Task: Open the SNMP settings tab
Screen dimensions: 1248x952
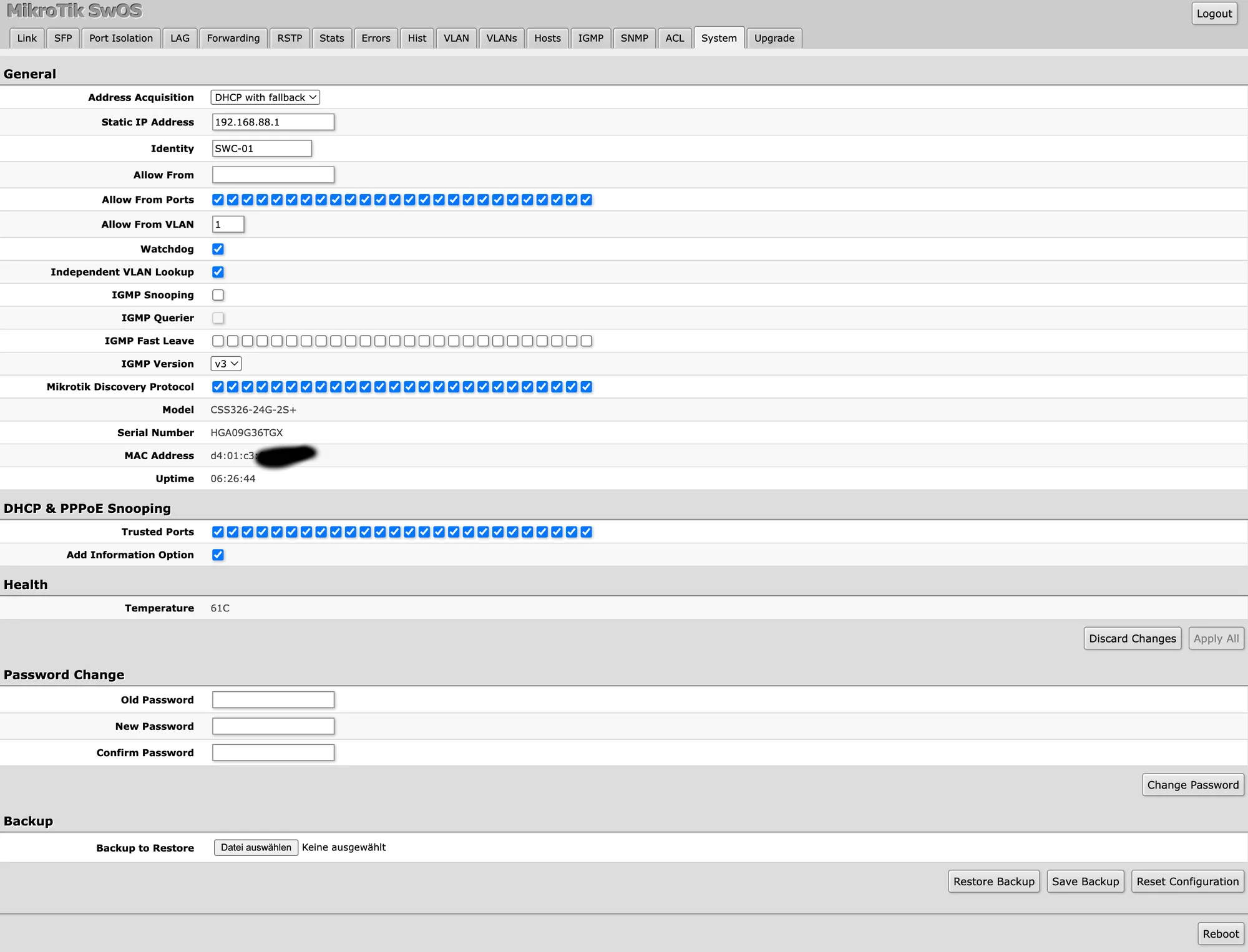Action: point(634,38)
